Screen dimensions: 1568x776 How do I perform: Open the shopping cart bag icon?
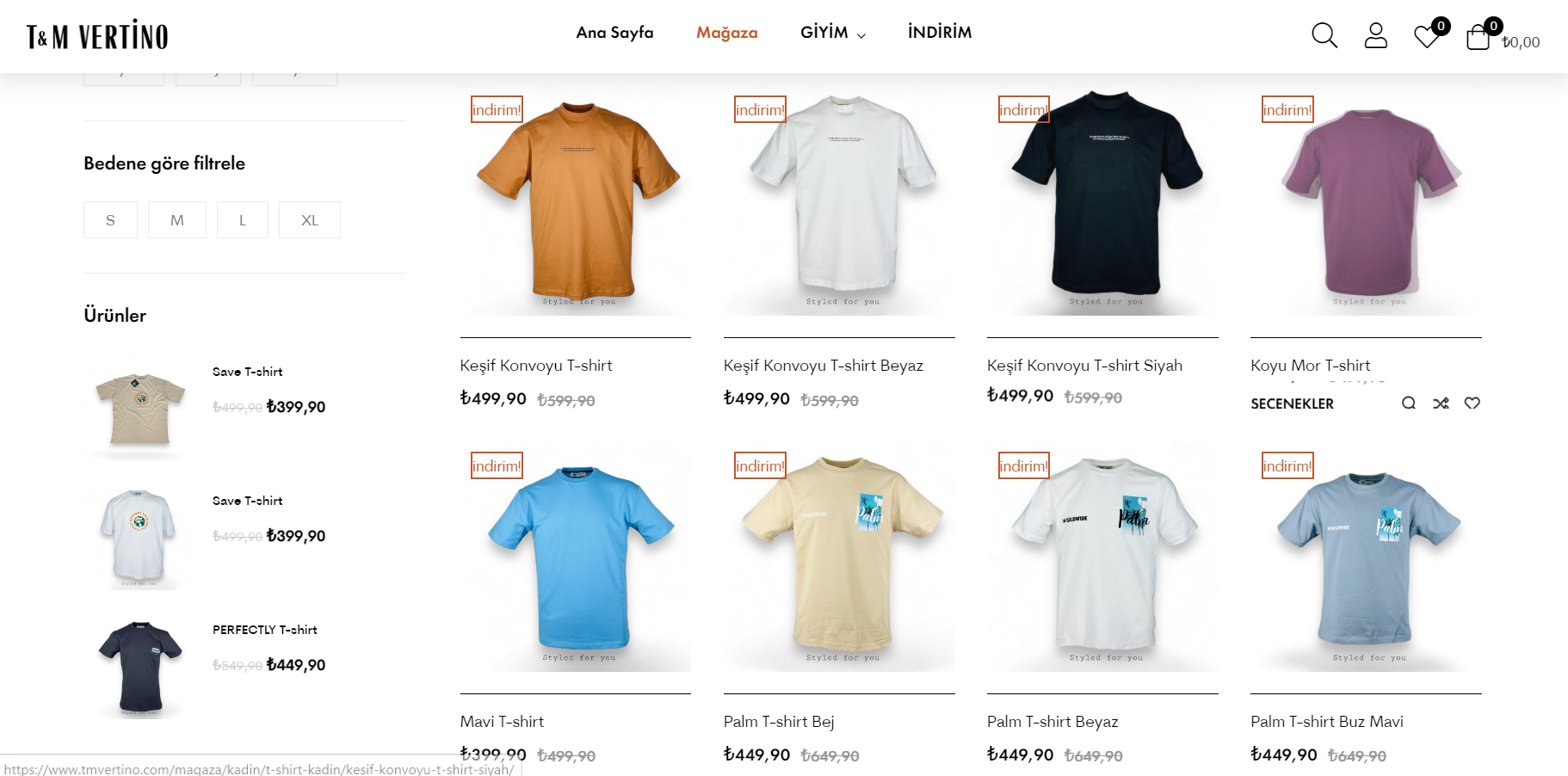click(x=1478, y=36)
